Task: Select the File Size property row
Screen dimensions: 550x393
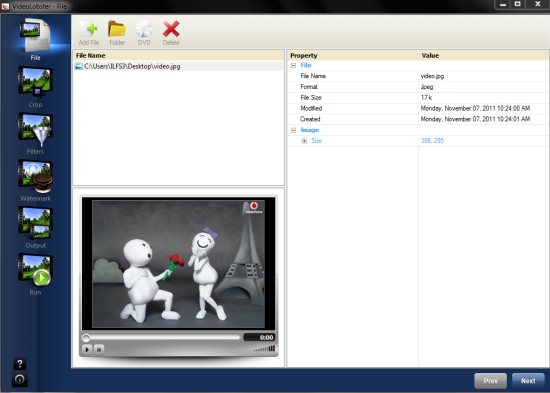Action: [418, 98]
